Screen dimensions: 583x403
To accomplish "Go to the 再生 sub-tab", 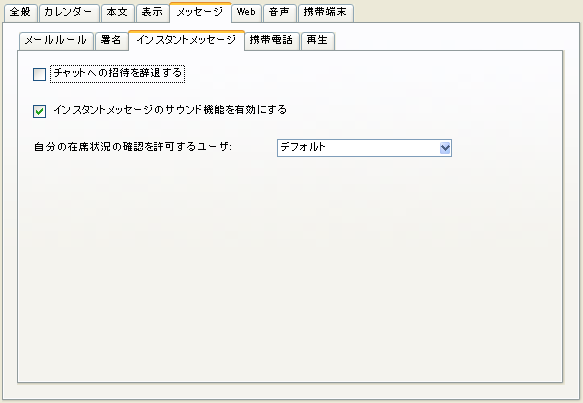I will point(318,41).
